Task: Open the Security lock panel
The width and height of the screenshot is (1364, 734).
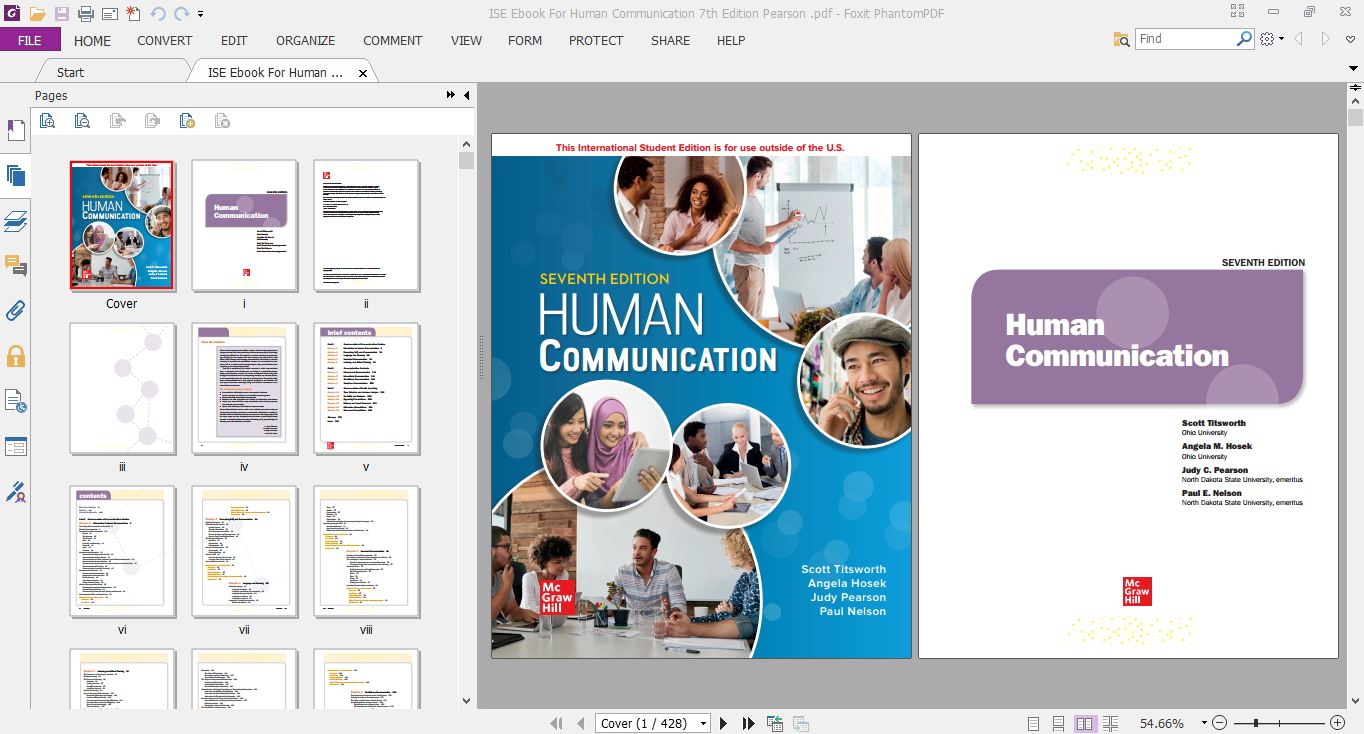Action: click(x=16, y=356)
